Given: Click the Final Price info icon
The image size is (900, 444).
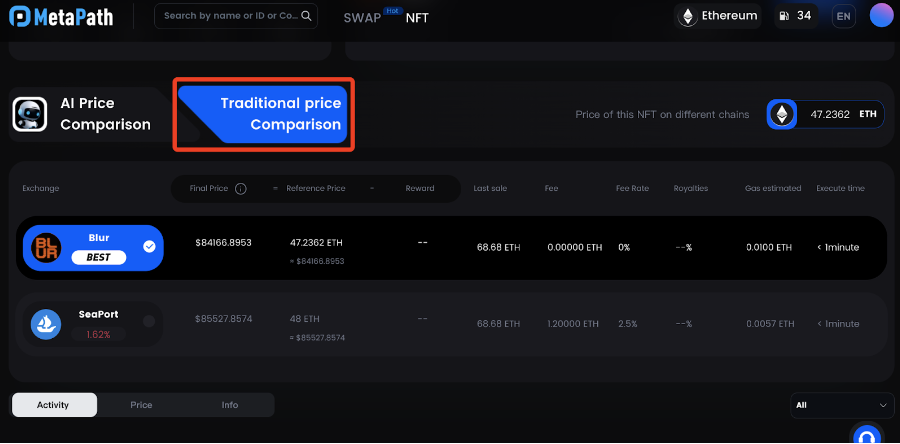Looking at the screenshot, I should (241, 188).
